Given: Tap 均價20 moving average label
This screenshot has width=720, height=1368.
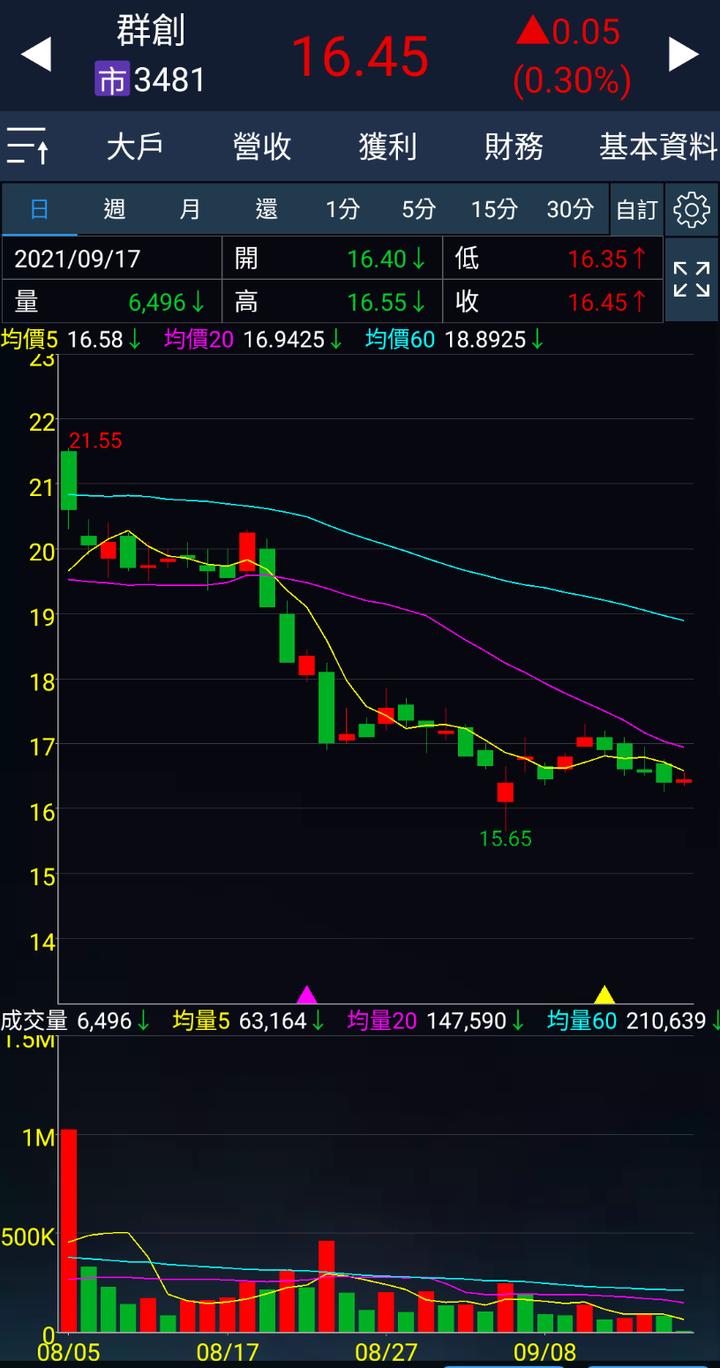Looking at the screenshot, I should (x=200, y=340).
